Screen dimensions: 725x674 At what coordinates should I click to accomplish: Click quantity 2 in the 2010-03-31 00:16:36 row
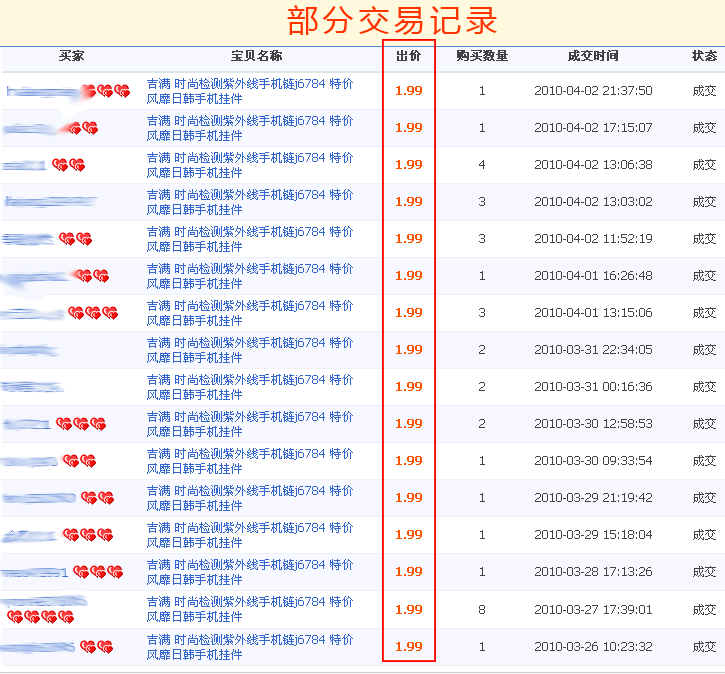pos(482,386)
